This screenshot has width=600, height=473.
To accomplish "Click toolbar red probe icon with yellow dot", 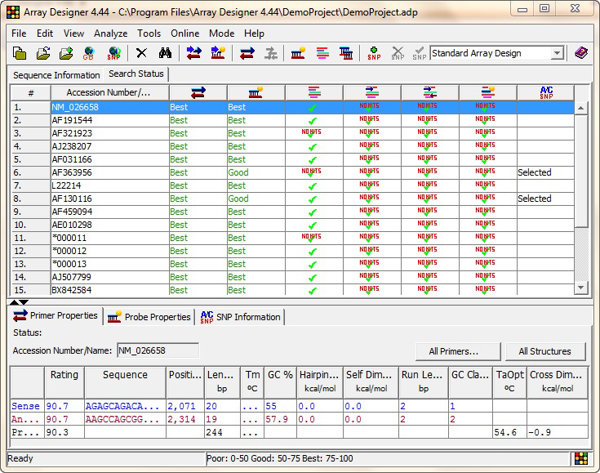I will coord(298,53).
